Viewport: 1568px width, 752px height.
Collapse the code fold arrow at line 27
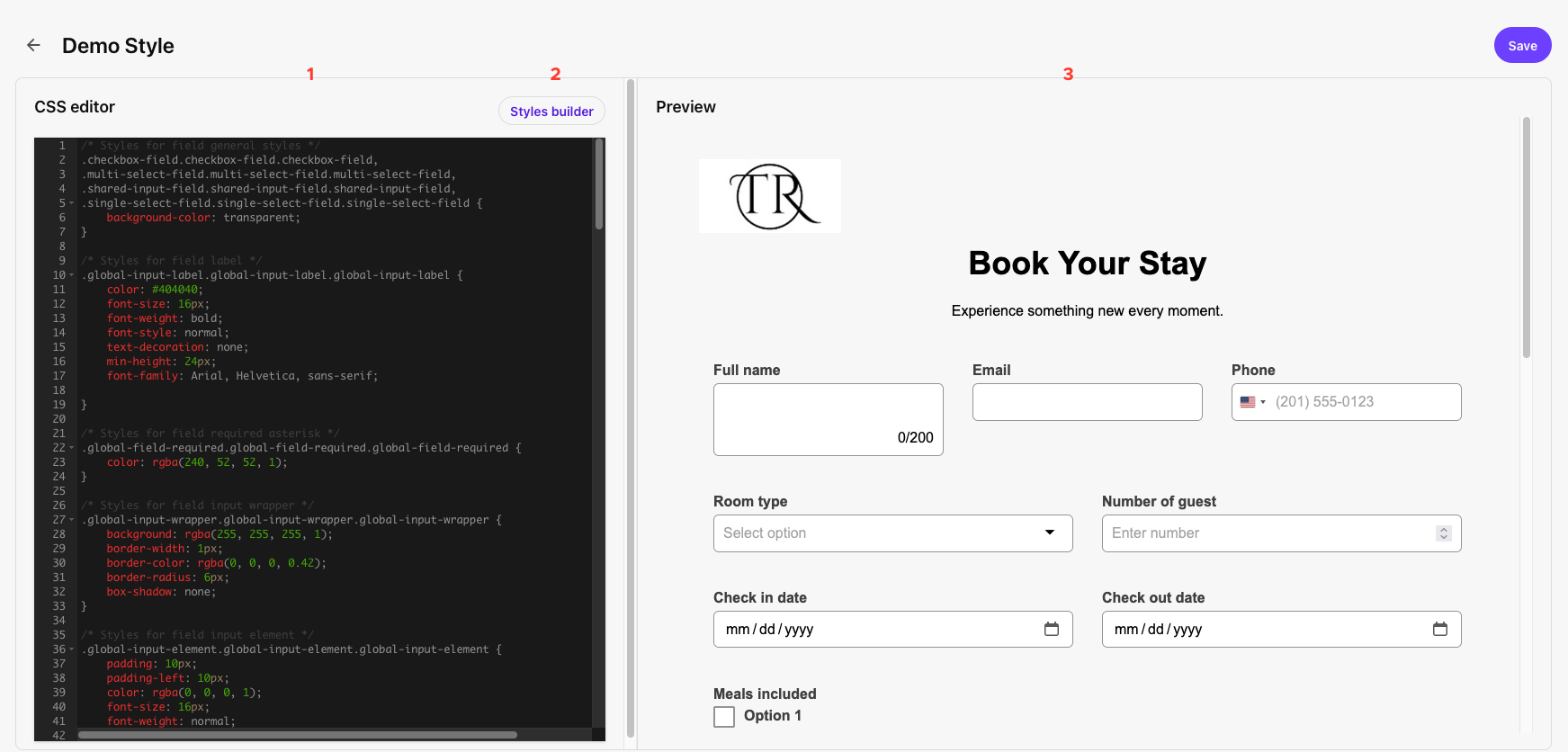tap(72, 520)
